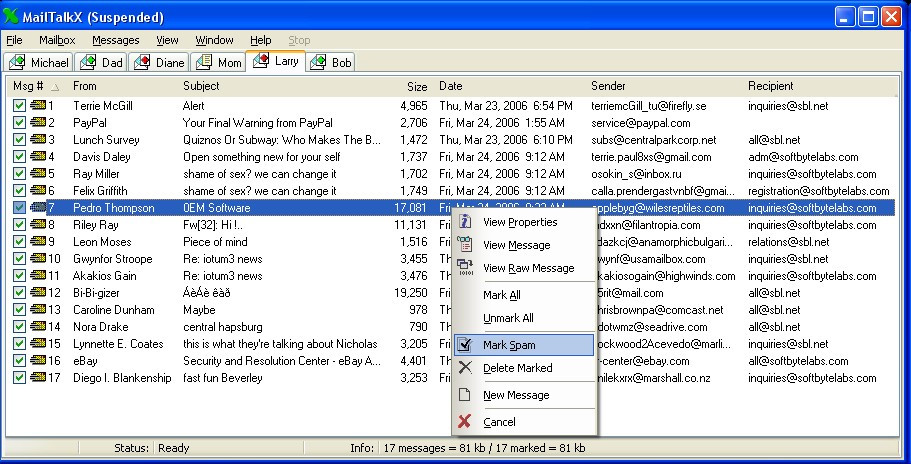The image size is (911, 464).
Task: Click the envelope icon of message 14
Action: (38, 326)
